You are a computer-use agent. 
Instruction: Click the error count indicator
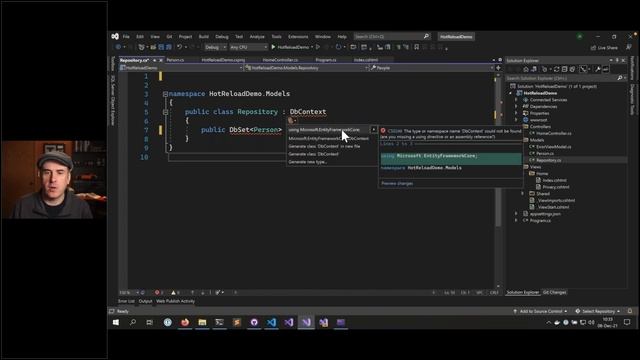click(x=159, y=293)
